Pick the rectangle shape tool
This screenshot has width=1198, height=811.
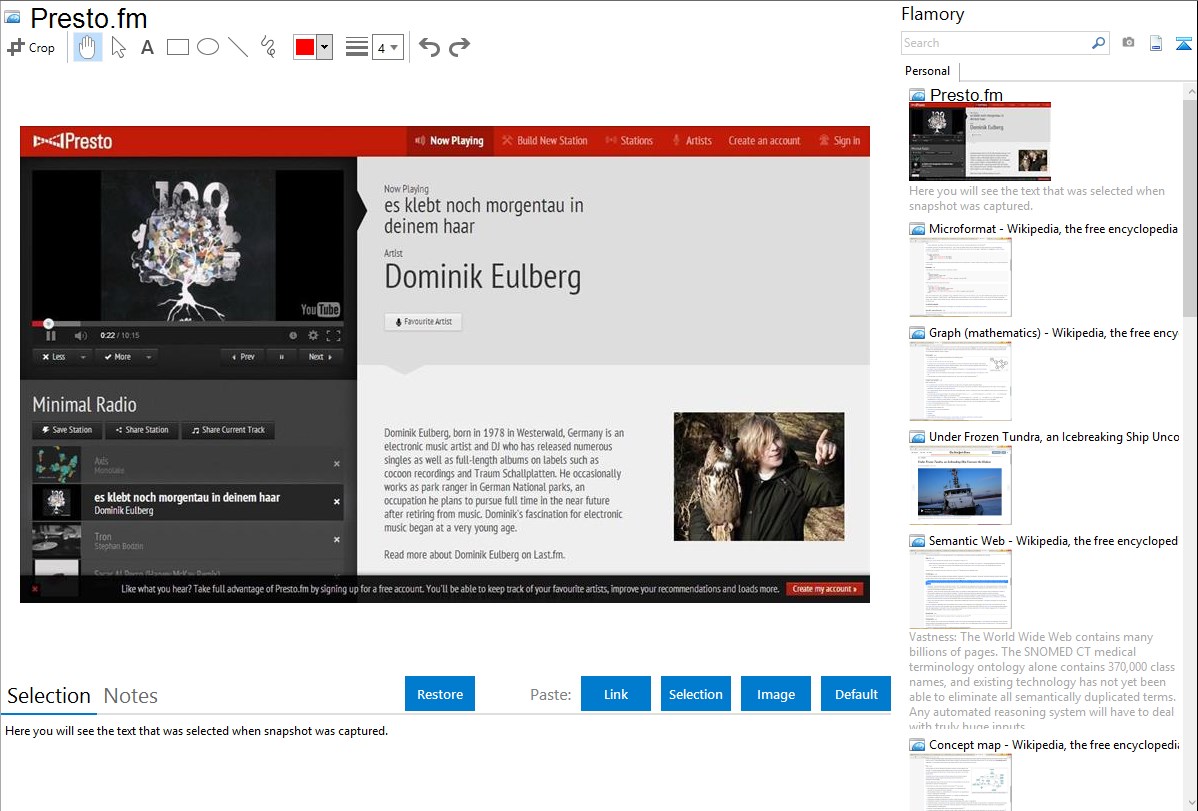tap(178, 47)
